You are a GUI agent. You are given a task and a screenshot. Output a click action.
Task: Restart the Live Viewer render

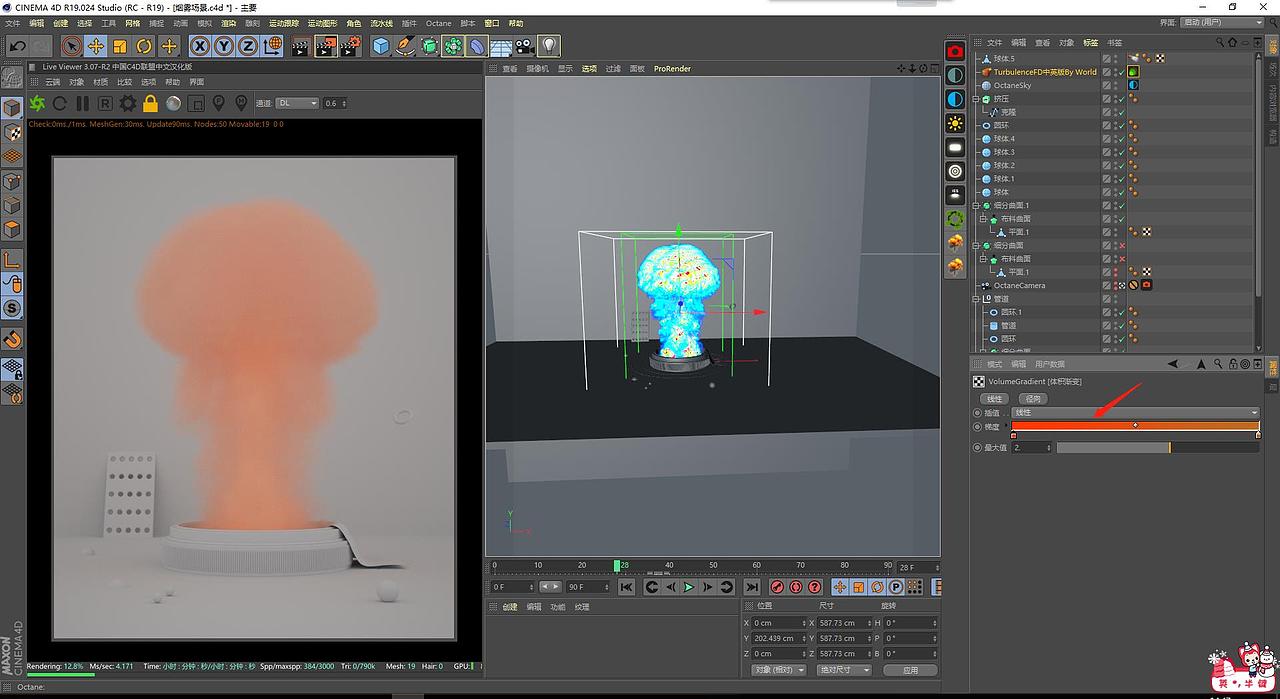(x=60, y=103)
